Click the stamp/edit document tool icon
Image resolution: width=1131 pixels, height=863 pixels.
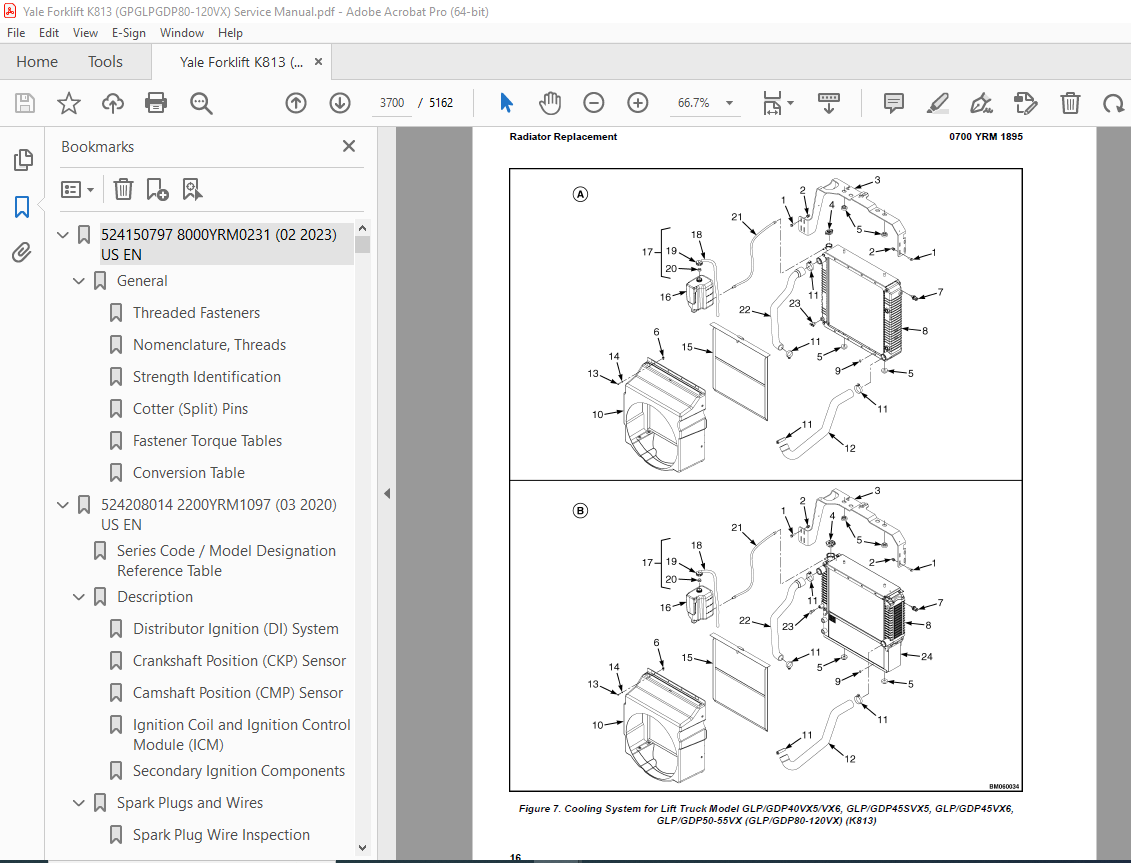[x=1025, y=103]
